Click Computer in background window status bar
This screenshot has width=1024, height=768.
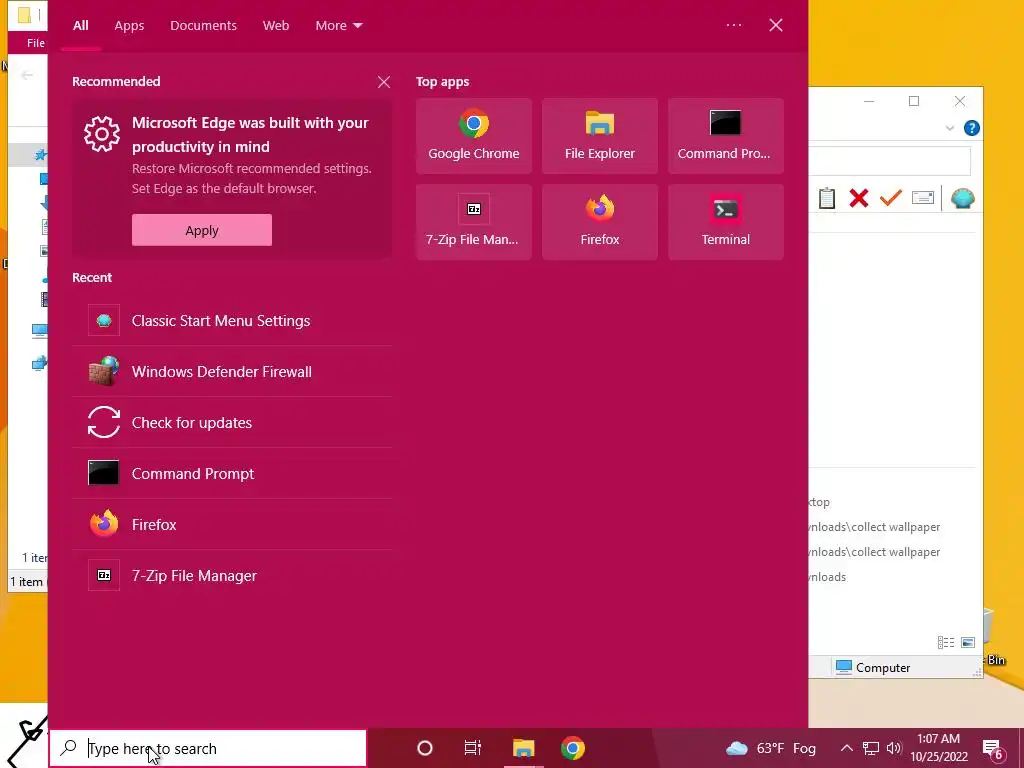click(873, 667)
